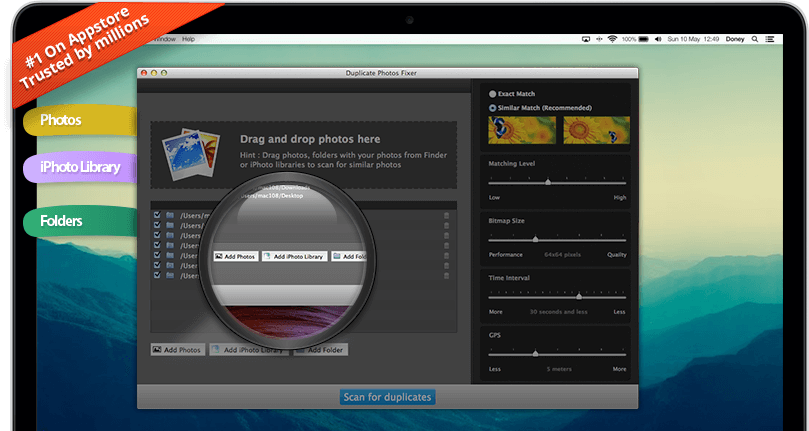Select the Exact Match radio option
The width and height of the screenshot is (809, 431).
click(x=492, y=94)
